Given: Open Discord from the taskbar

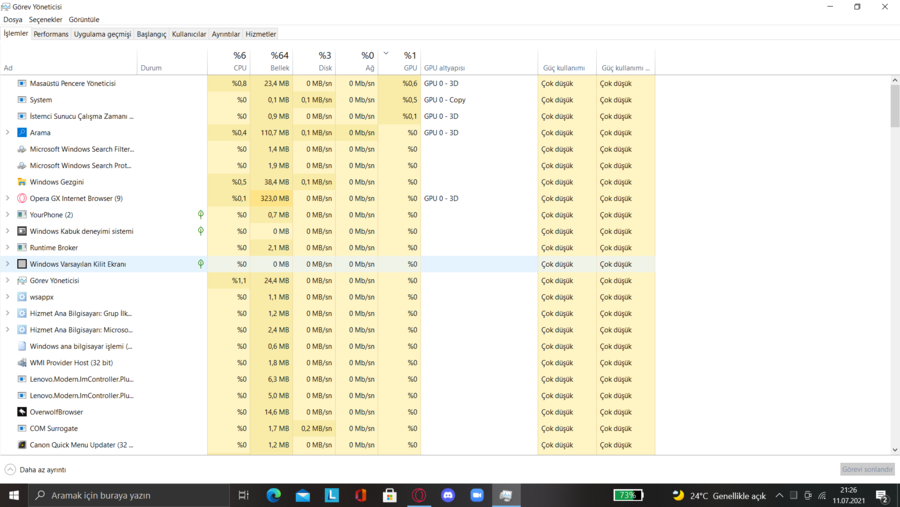Looking at the screenshot, I should click(448, 495).
